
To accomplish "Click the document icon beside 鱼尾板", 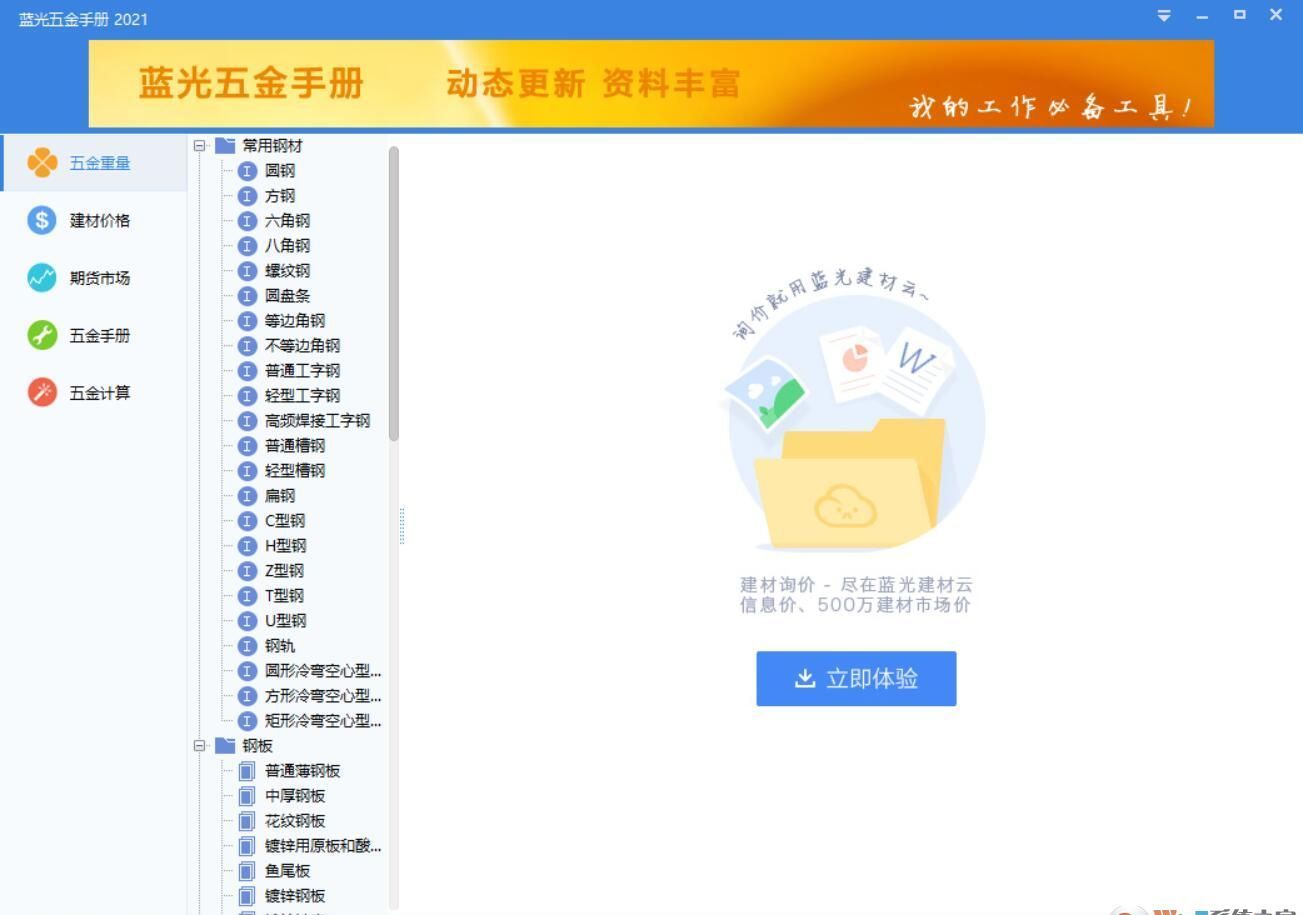I will coord(247,871).
